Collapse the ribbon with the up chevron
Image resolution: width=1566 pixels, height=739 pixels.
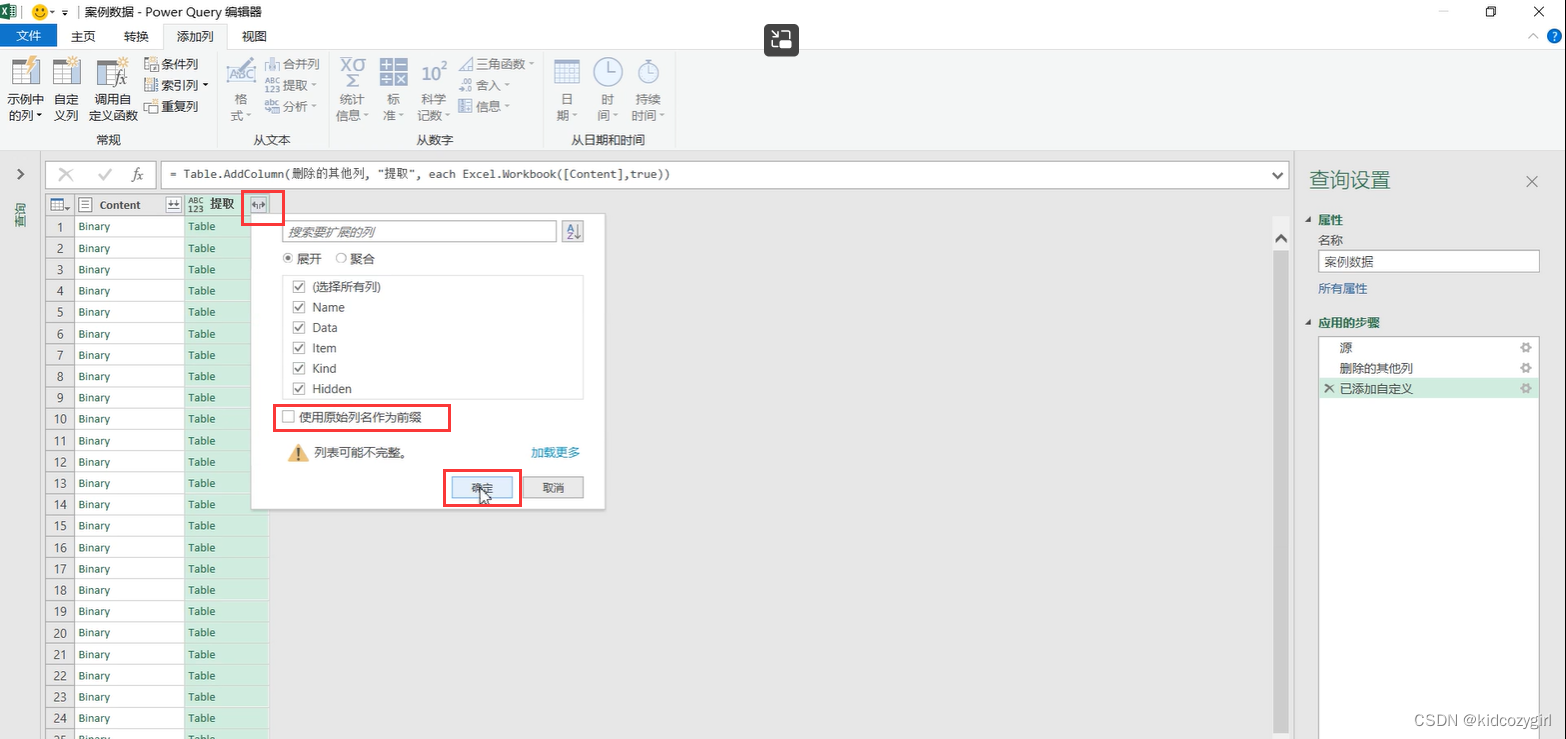[x=1534, y=36]
